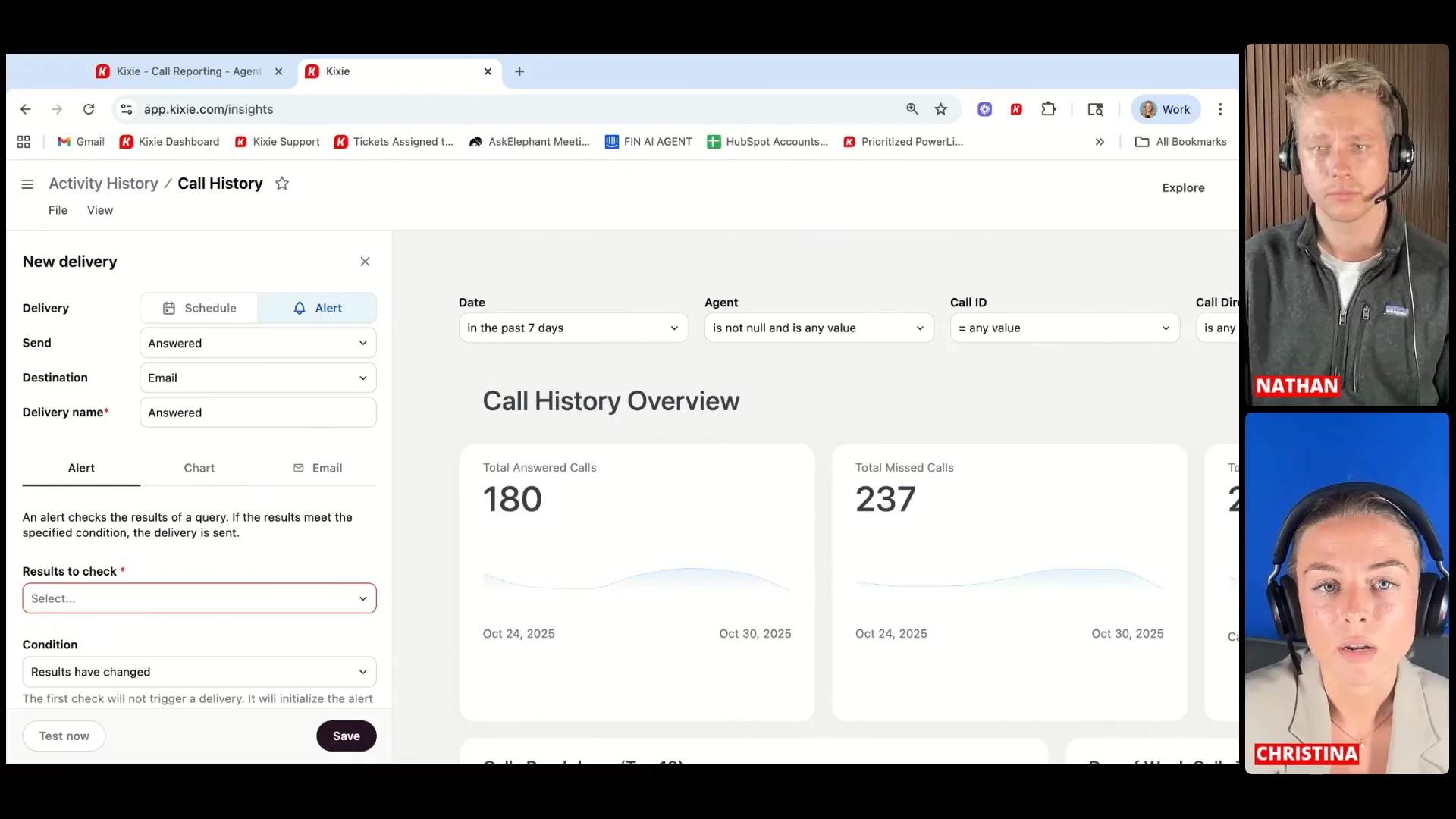Click the Delivery name input field

[258, 413]
